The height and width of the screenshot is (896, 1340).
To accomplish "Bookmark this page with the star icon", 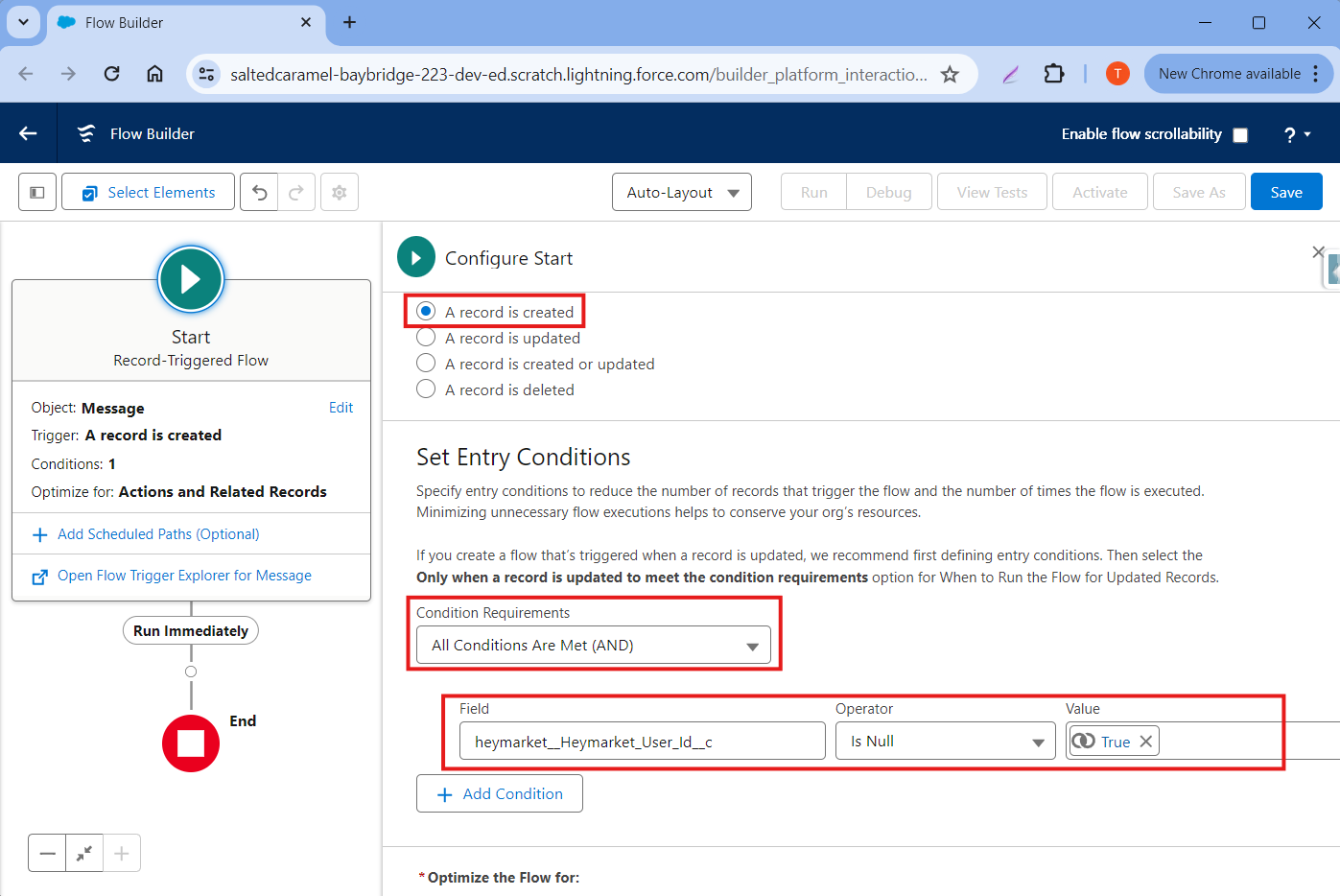I will click(950, 74).
